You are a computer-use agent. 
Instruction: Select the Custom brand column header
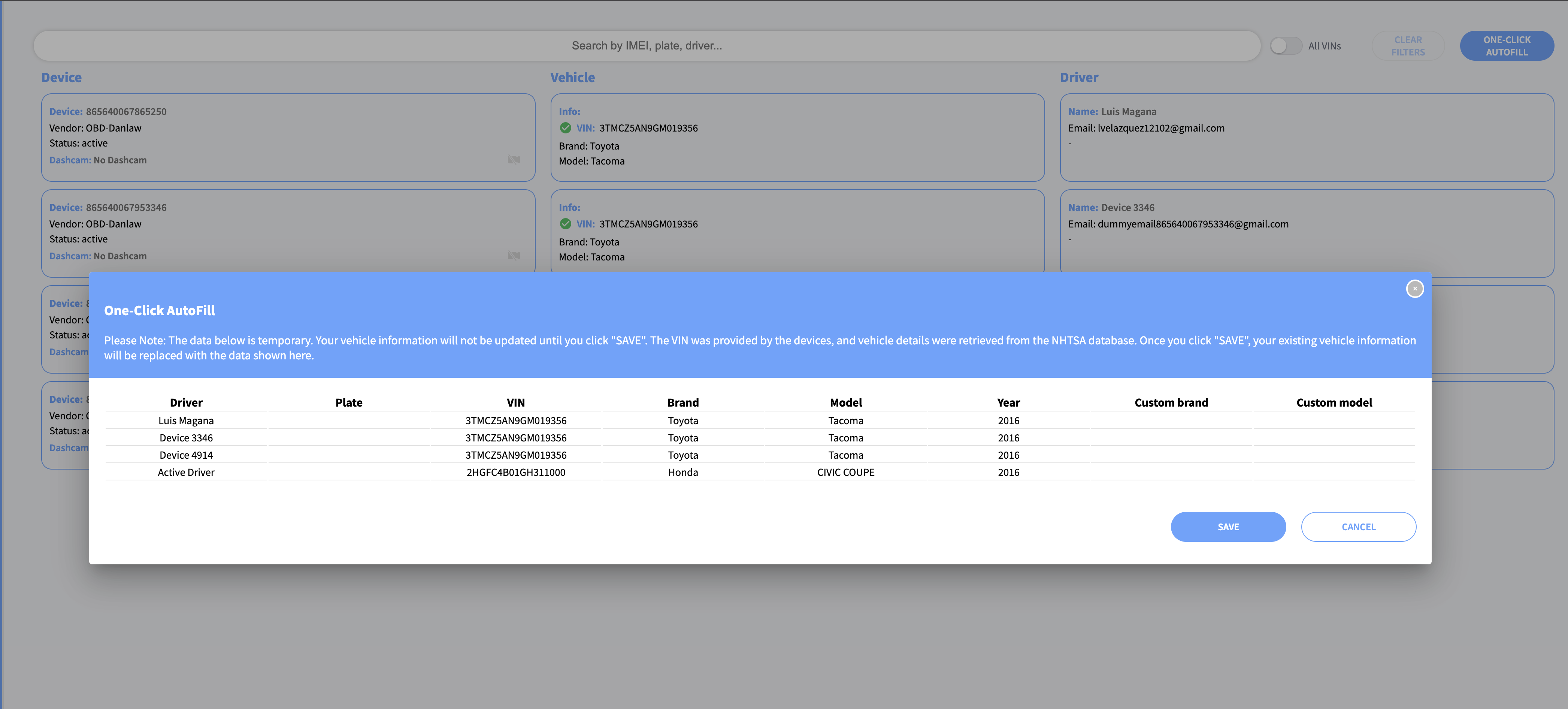coord(1171,402)
